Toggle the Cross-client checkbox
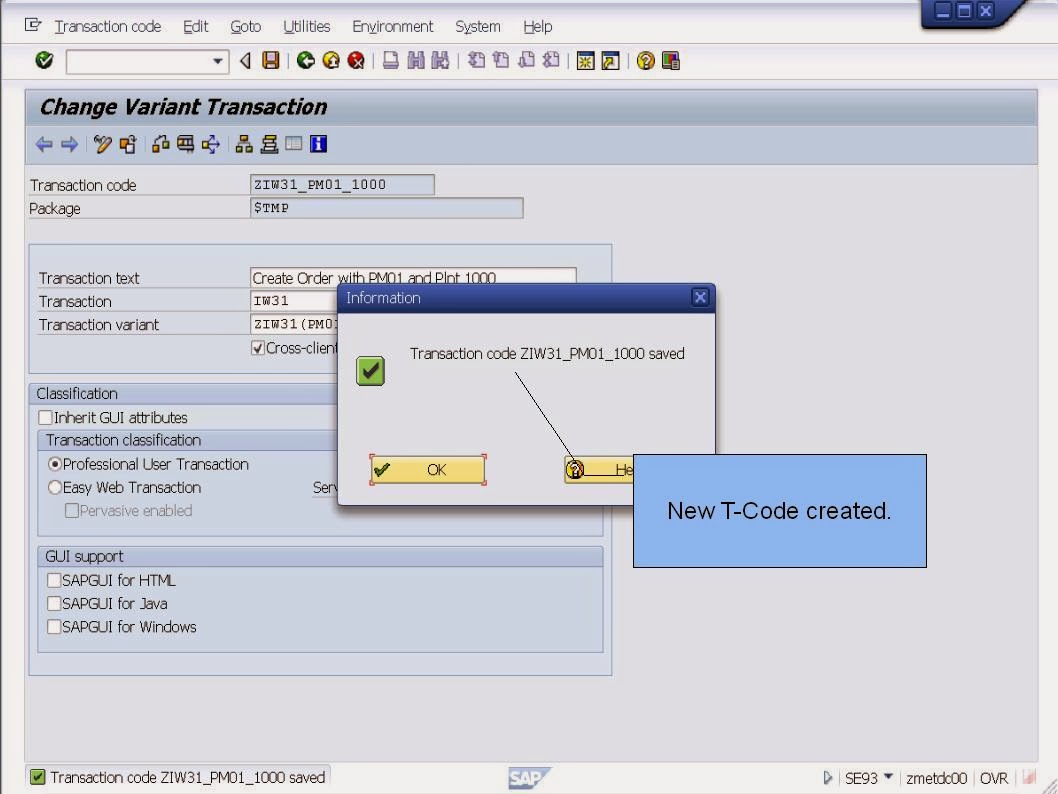1058x794 pixels. point(258,347)
